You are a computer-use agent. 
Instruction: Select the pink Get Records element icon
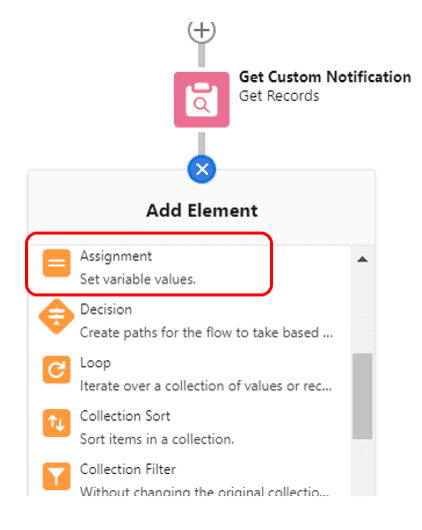coord(202,100)
